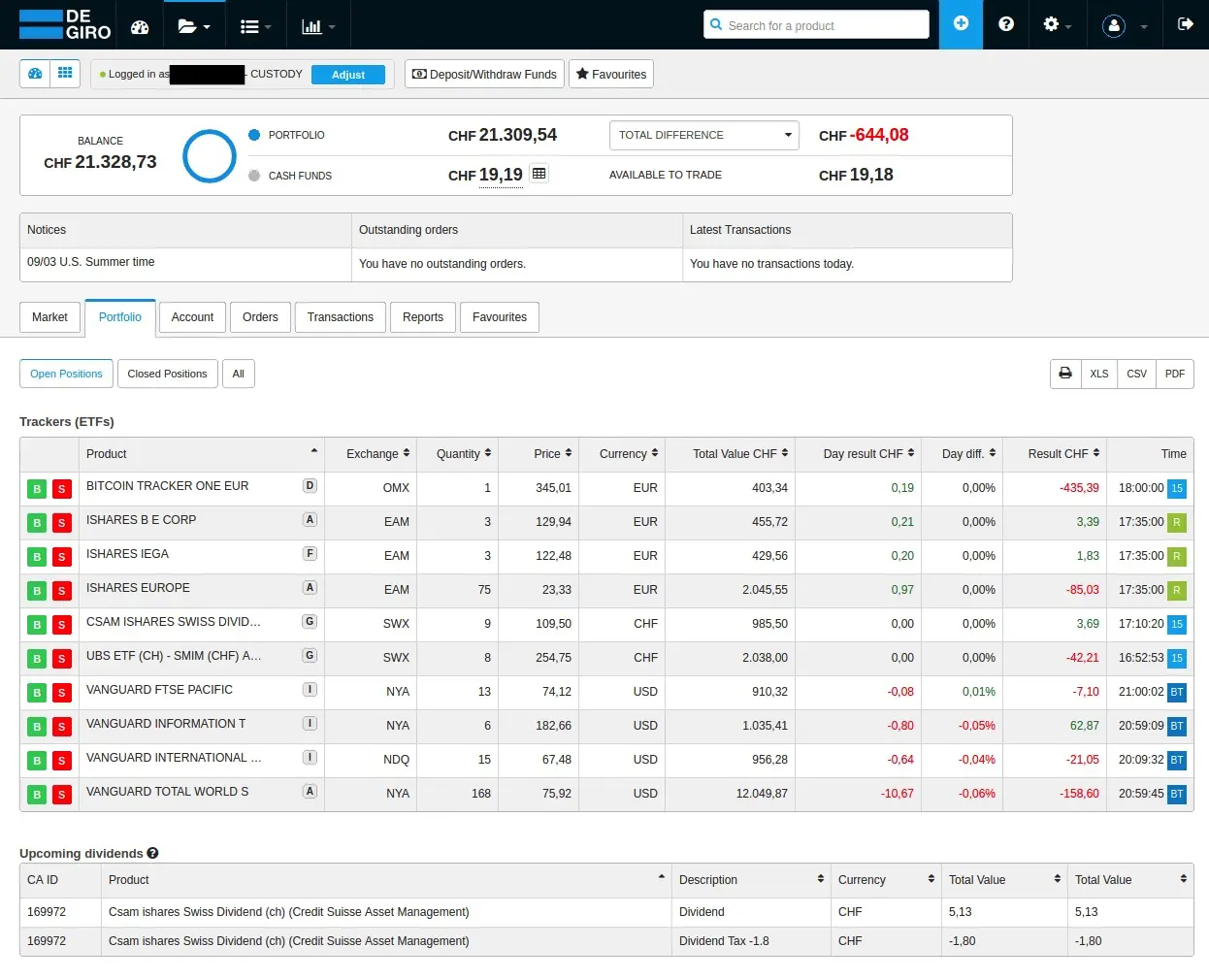Image resolution: width=1209 pixels, height=980 pixels.
Task: Open the dashboard gauge icon in top bar
Action: point(140,26)
